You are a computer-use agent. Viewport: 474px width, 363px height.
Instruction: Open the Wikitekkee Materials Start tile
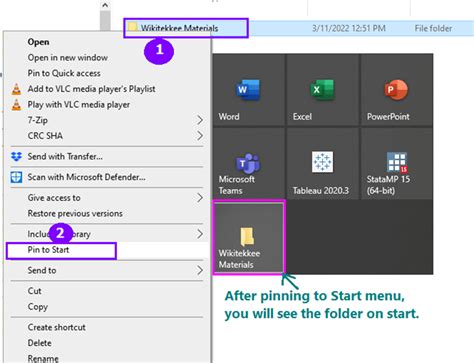249,238
